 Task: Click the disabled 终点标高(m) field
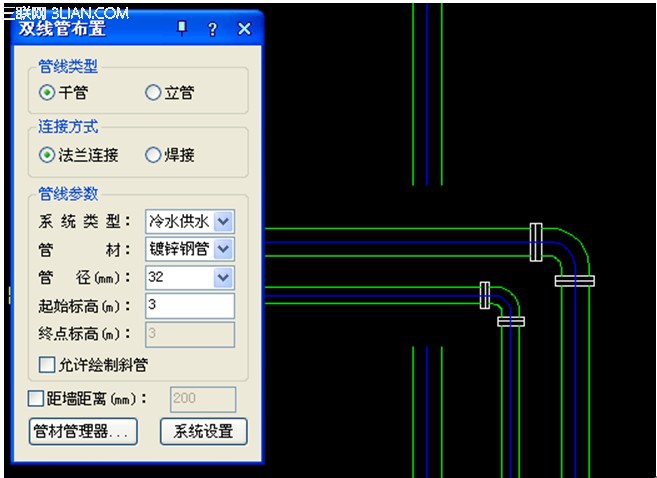(x=190, y=334)
